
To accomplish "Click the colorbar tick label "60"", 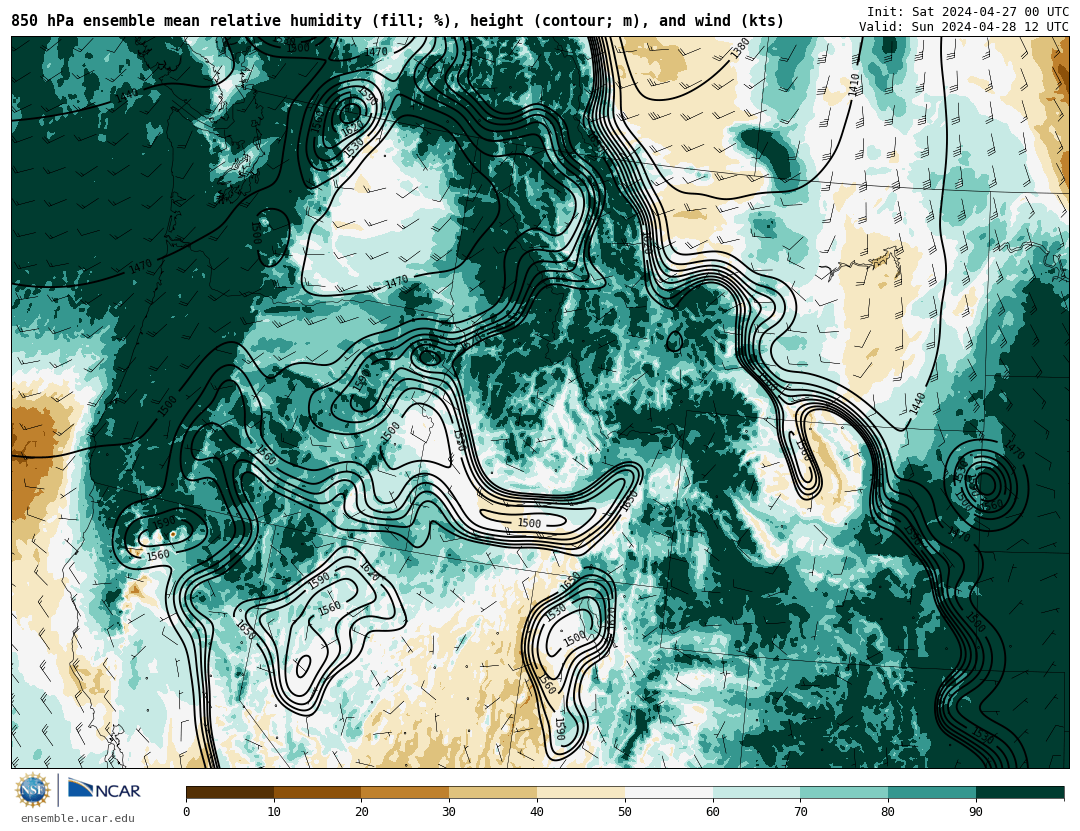I will (713, 812).
